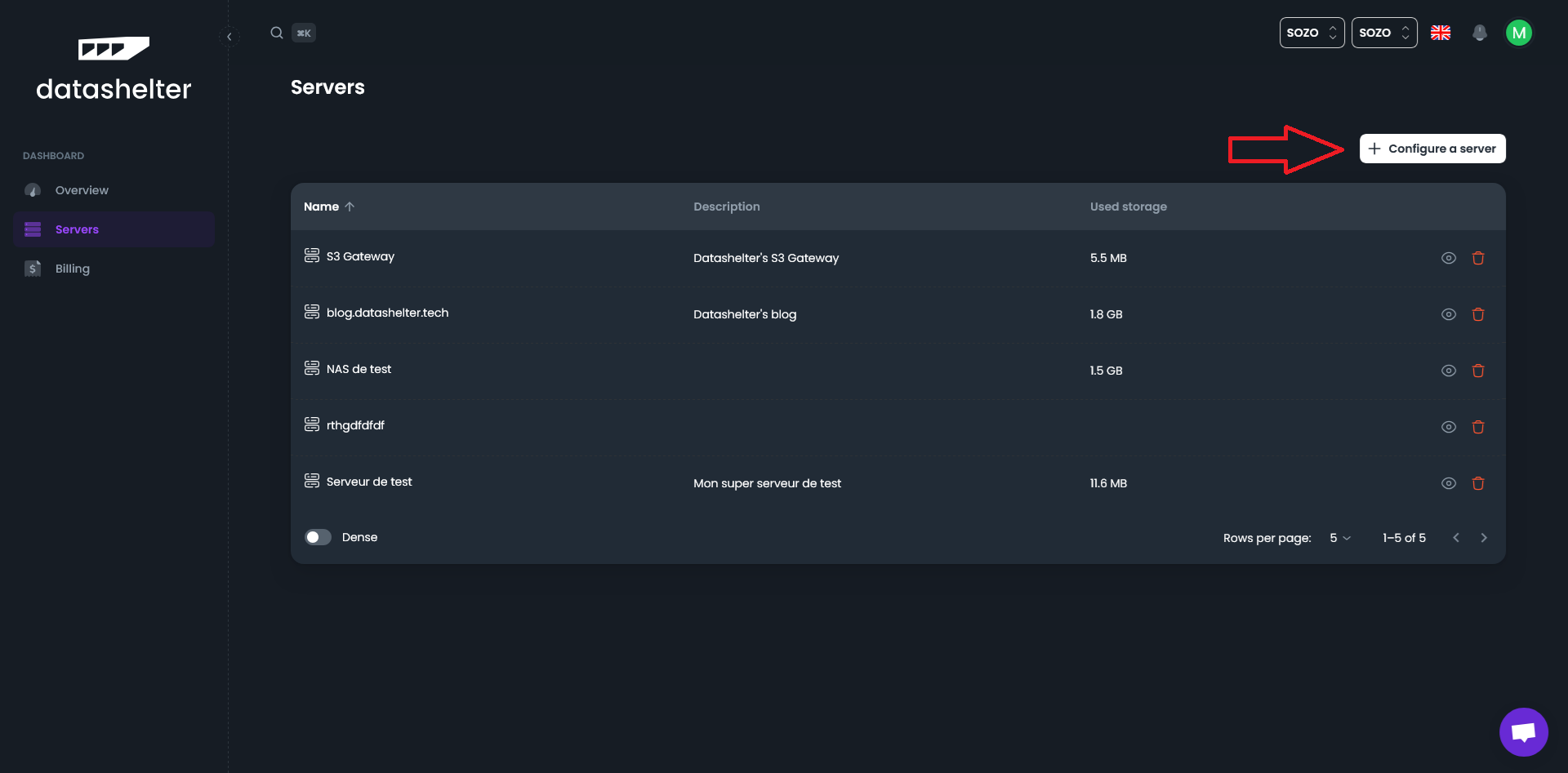Delete the blog.datashelter.tech server
The height and width of the screenshot is (773, 1568).
click(x=1477, y=314)
